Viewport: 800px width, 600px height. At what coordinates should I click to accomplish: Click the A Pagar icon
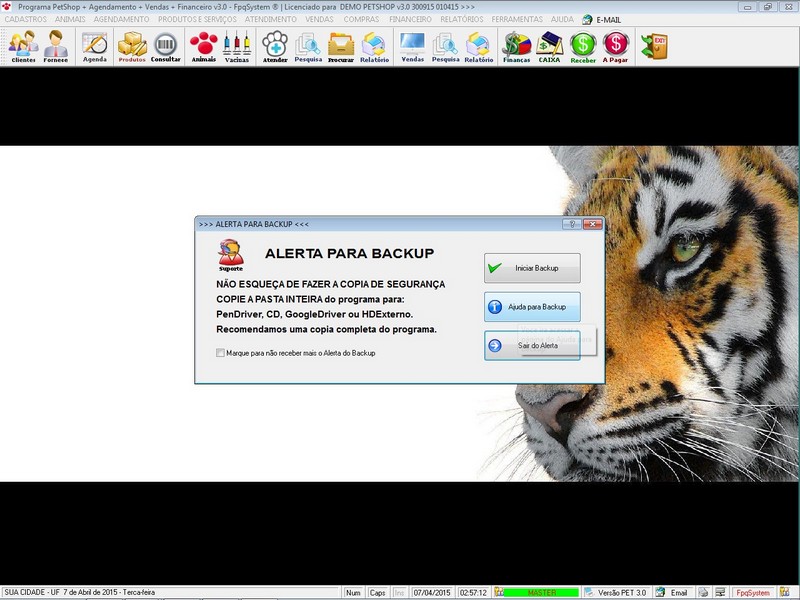click(616, 46)
